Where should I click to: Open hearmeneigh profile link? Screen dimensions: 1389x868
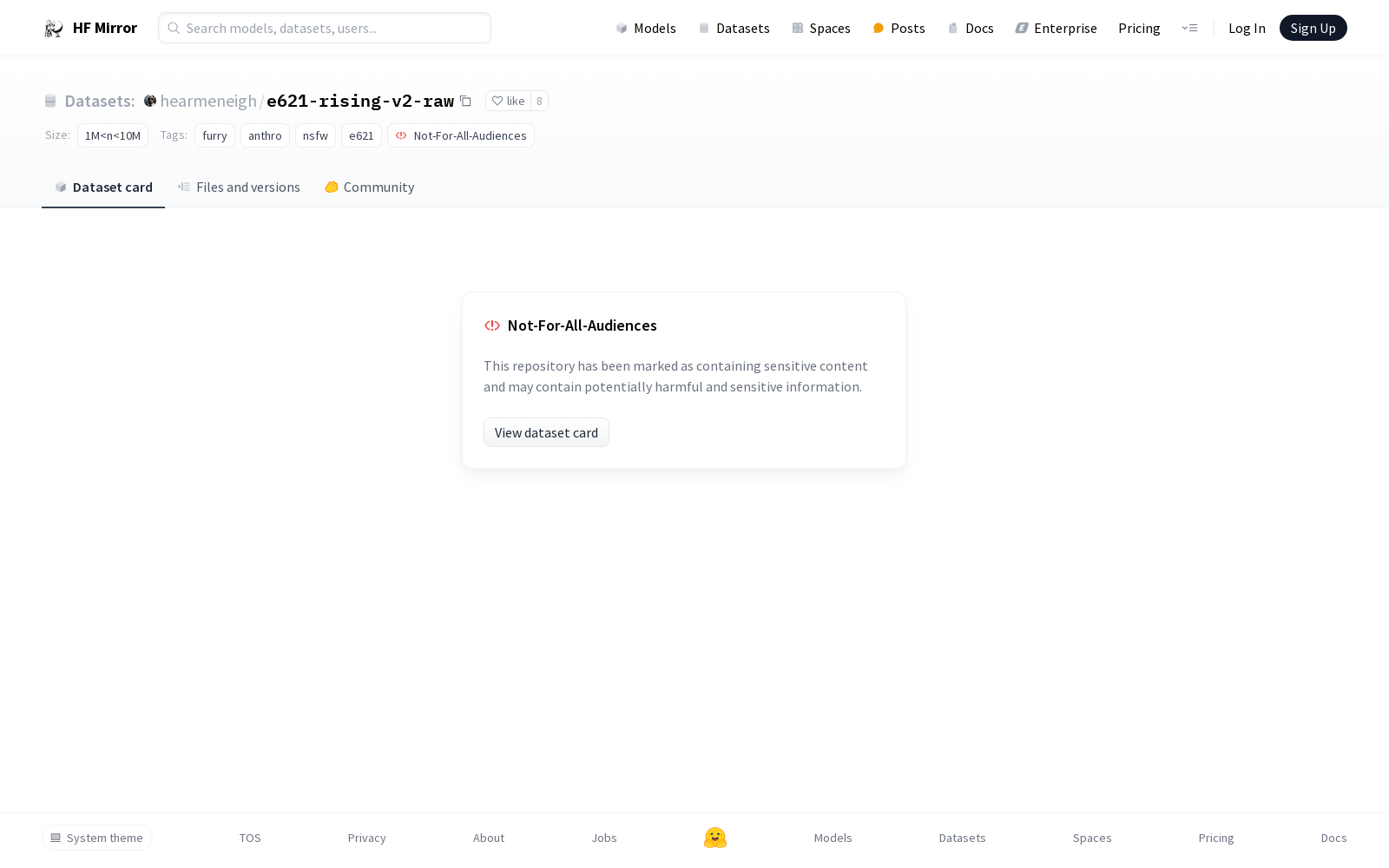coord(208,101)
